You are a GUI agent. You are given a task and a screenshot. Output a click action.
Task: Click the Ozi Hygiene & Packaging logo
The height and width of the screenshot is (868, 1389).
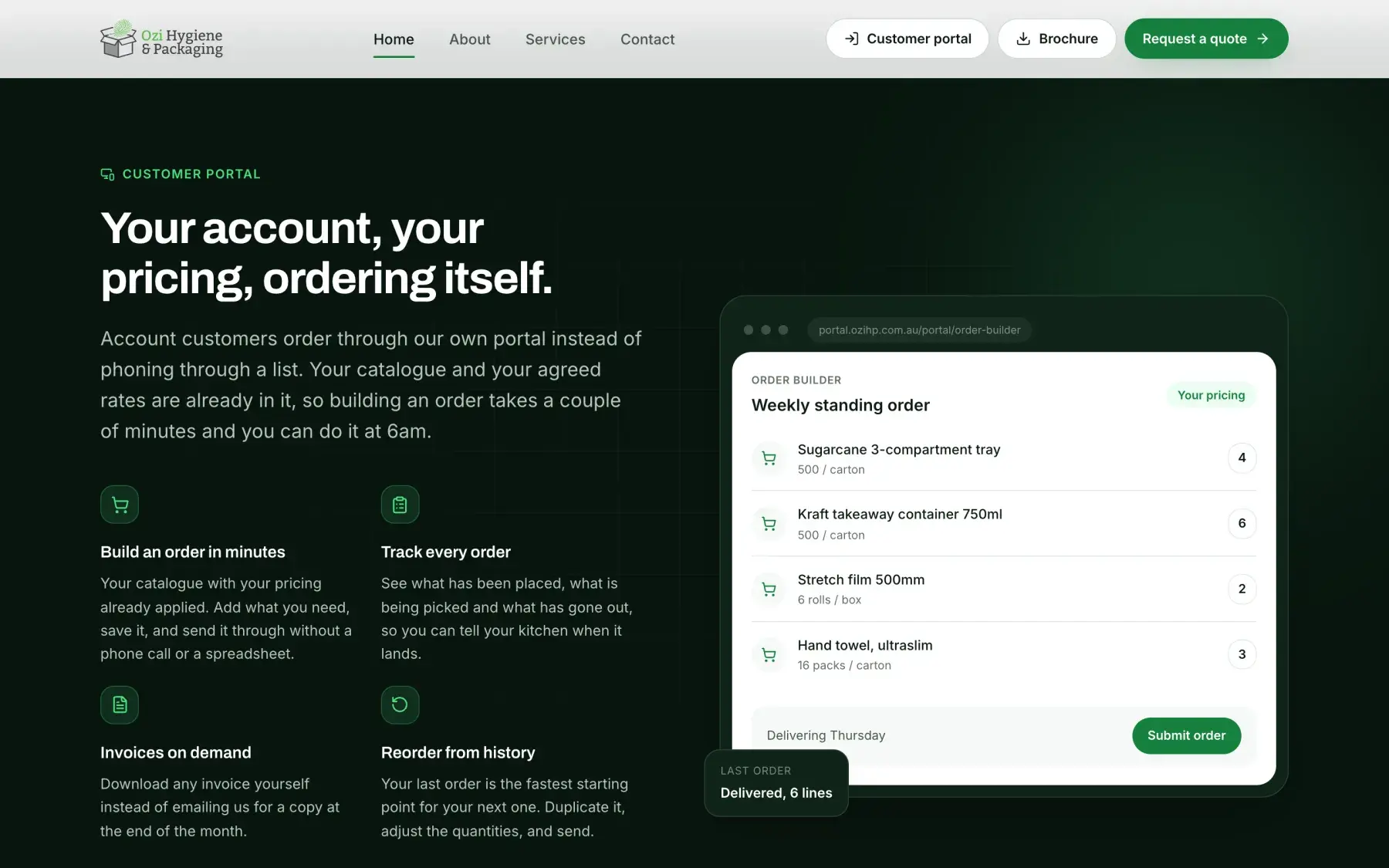click(161, 39)
